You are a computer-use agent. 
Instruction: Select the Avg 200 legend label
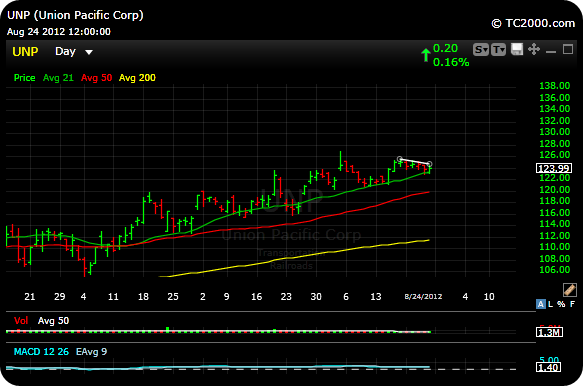[137, 78]
